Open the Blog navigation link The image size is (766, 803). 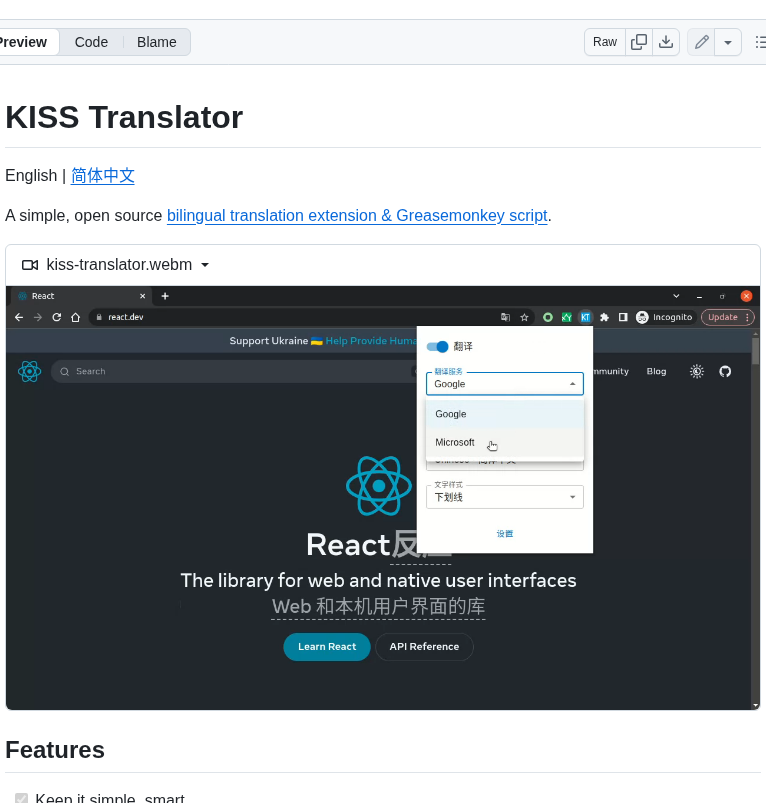coord(656,372)
